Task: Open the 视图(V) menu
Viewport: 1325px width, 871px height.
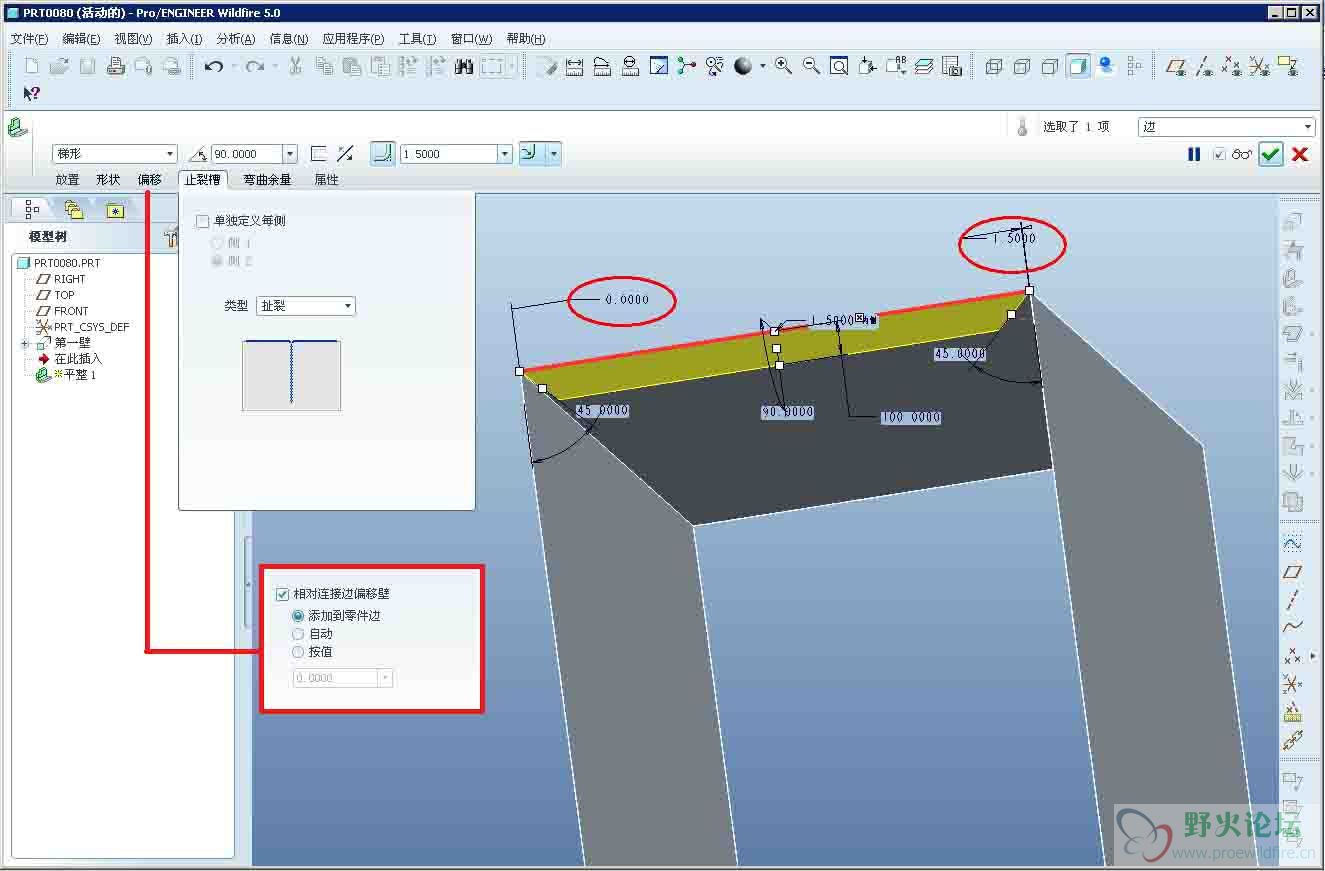Action: click(x=133, y=39)
